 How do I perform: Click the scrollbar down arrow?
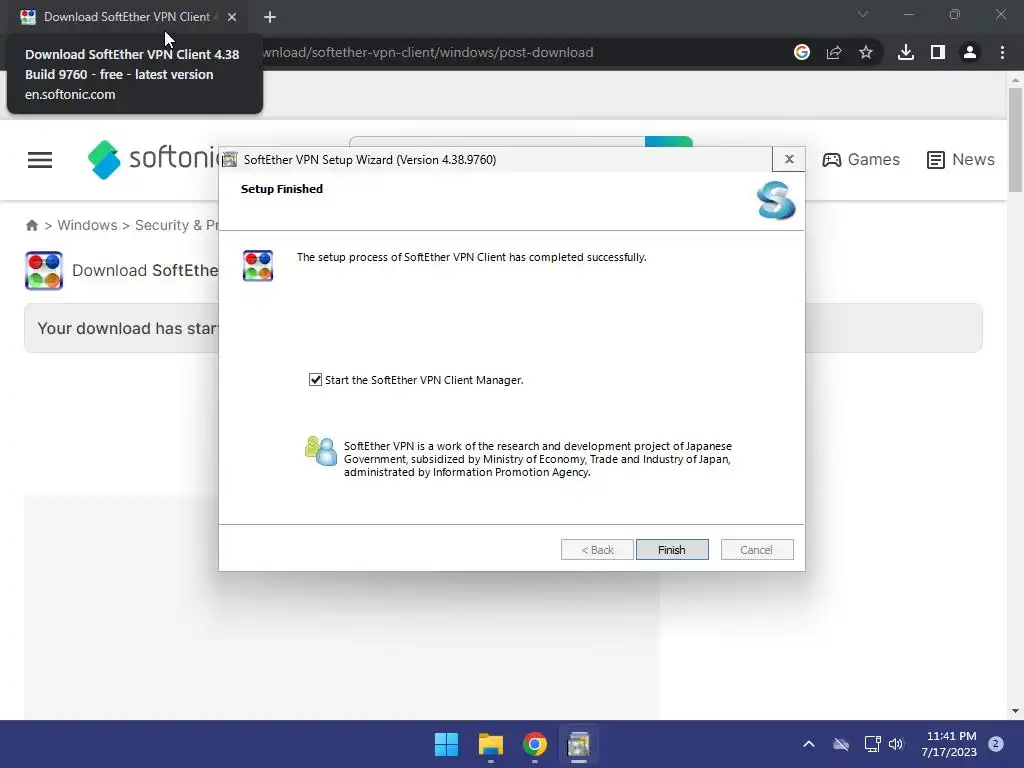pos(1015,711)
